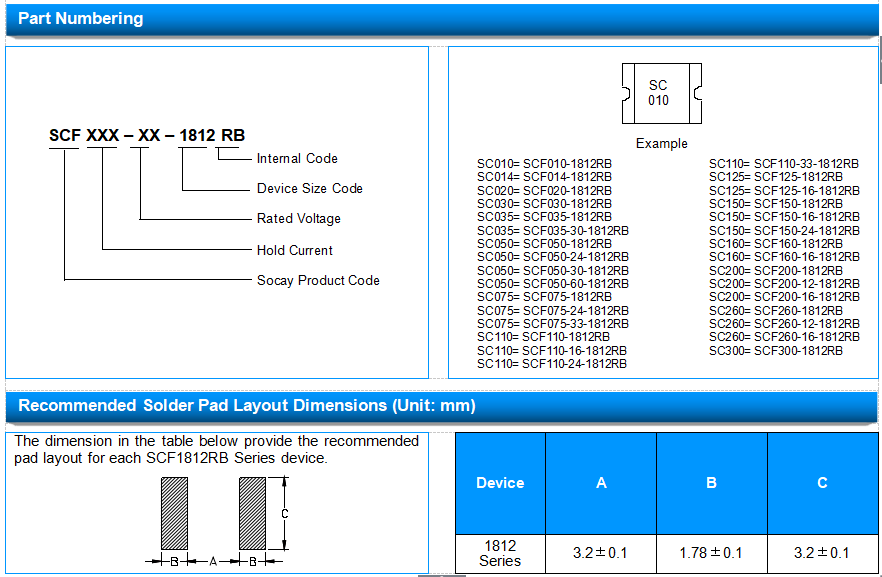This screenshot has height=577, width=882.
Task: Click the Rated Voltage label
Action: 299,219
